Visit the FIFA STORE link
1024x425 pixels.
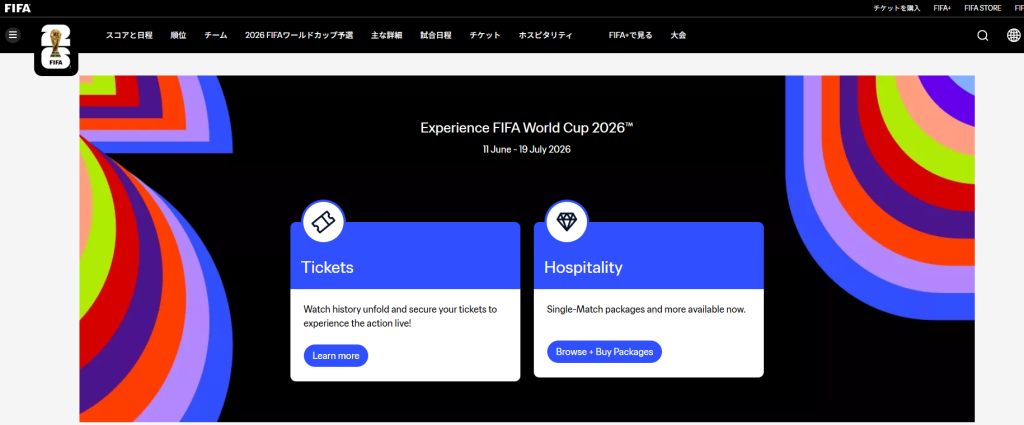pyautogui.click(x=982, y=8)
